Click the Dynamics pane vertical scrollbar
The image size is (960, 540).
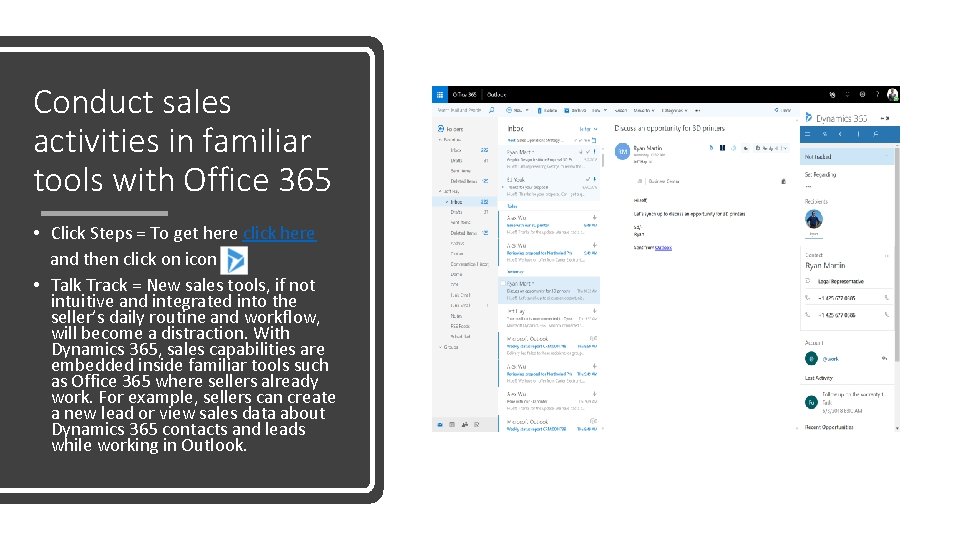[897, 257]
